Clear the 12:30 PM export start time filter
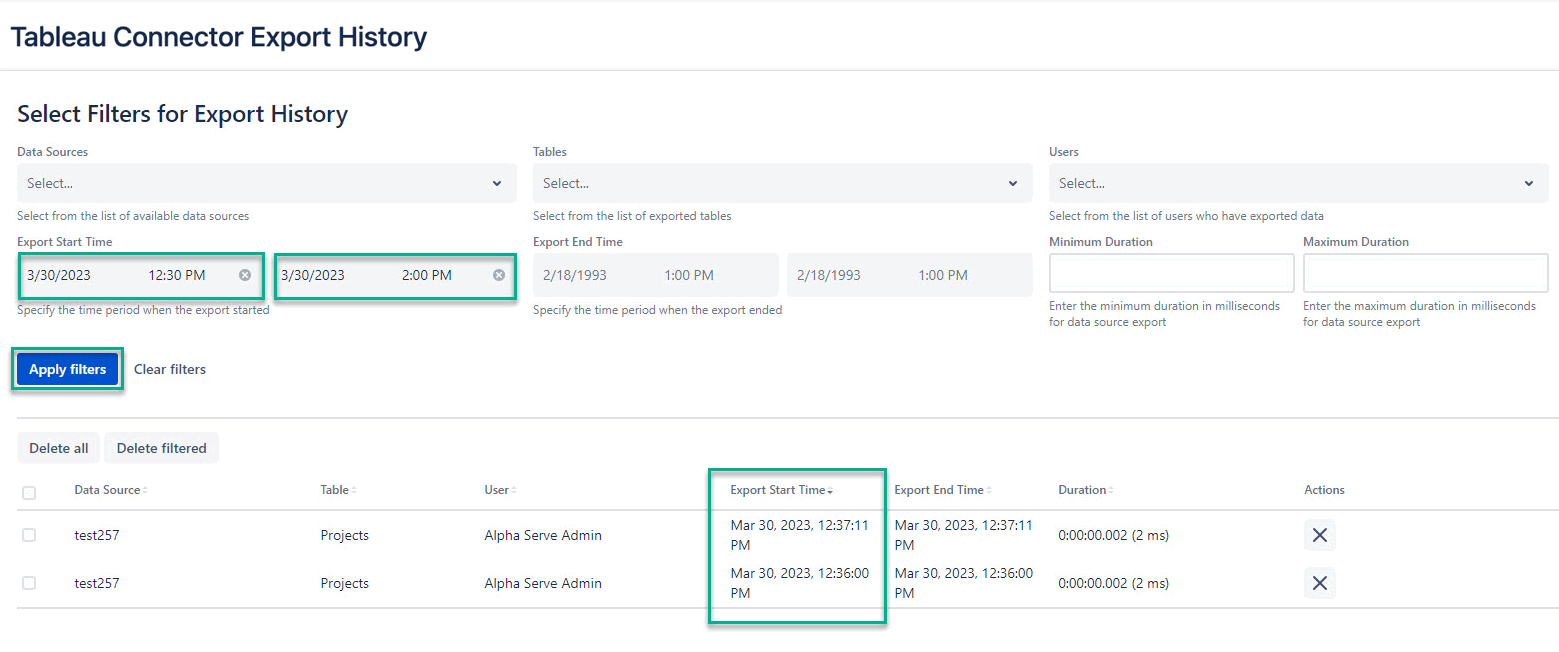The image size is (1559, 652). 245,275
